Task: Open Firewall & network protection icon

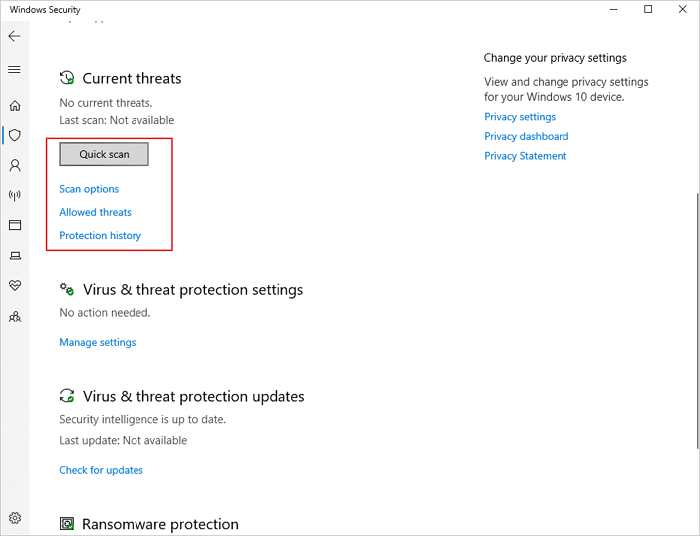Action: (x=14, y=195)
